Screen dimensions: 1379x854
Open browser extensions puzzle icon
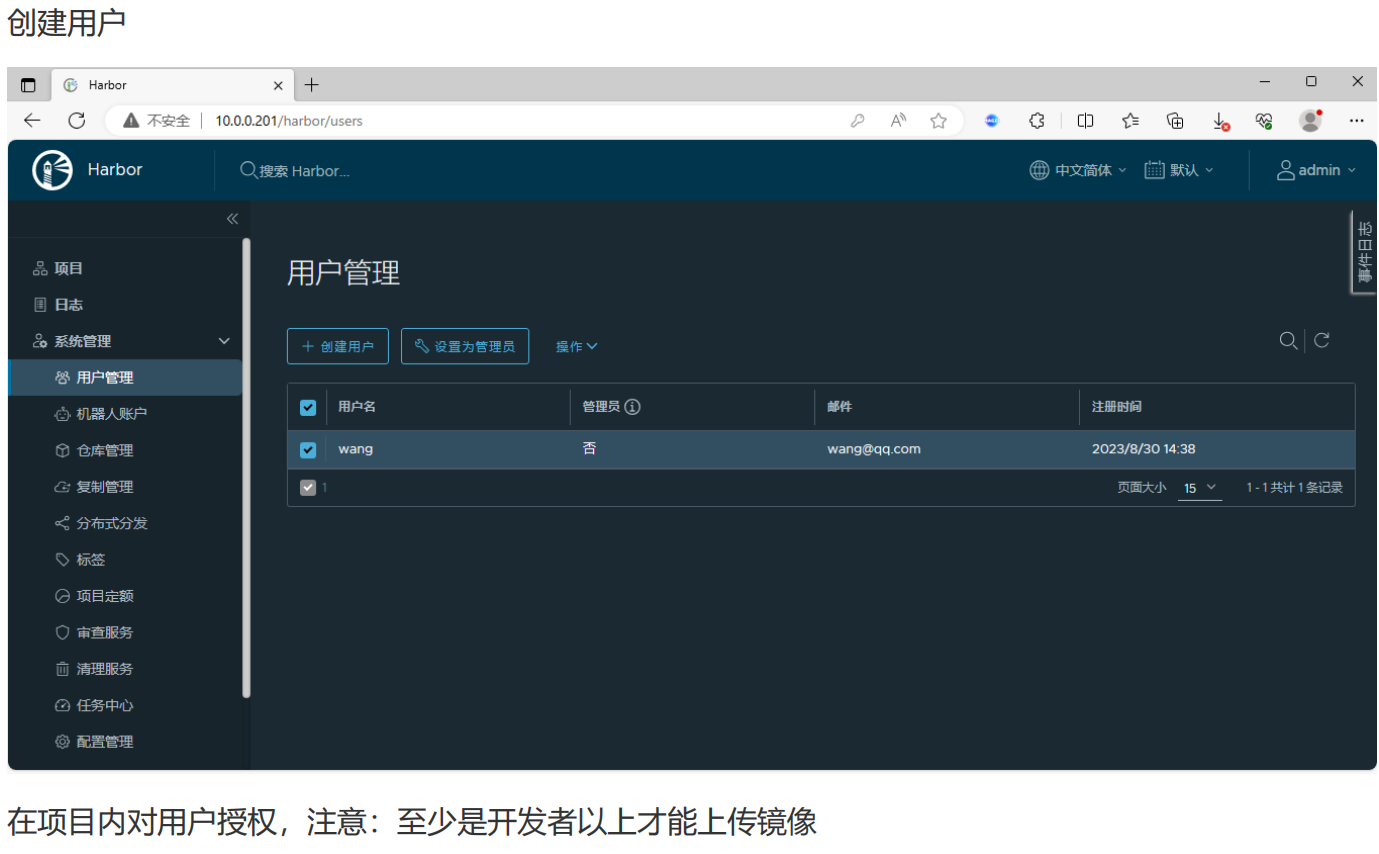click(x=1037, y=121)
